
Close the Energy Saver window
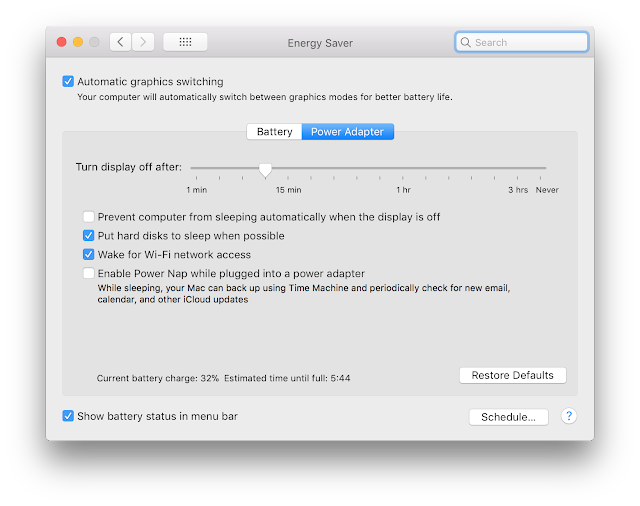click(62, 42)
